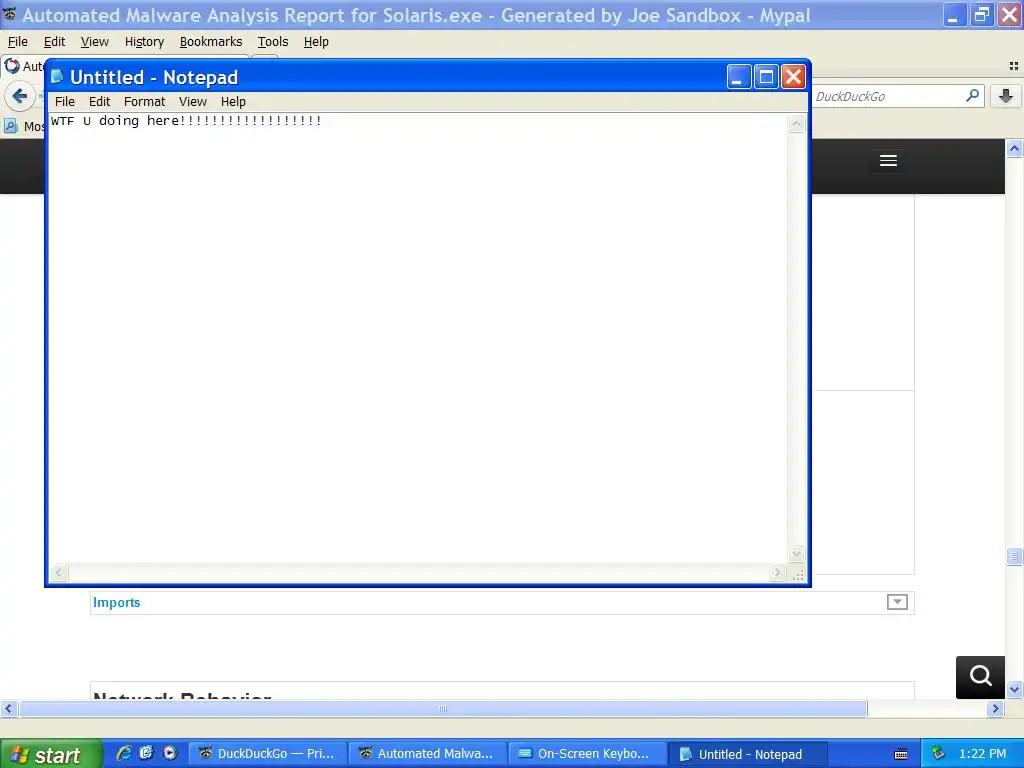Image resolution: width=1024 pixels, height=768 pixels.
Task: Switch to Untitled - Notepad taskbar button
Action: tap(747, 754)
